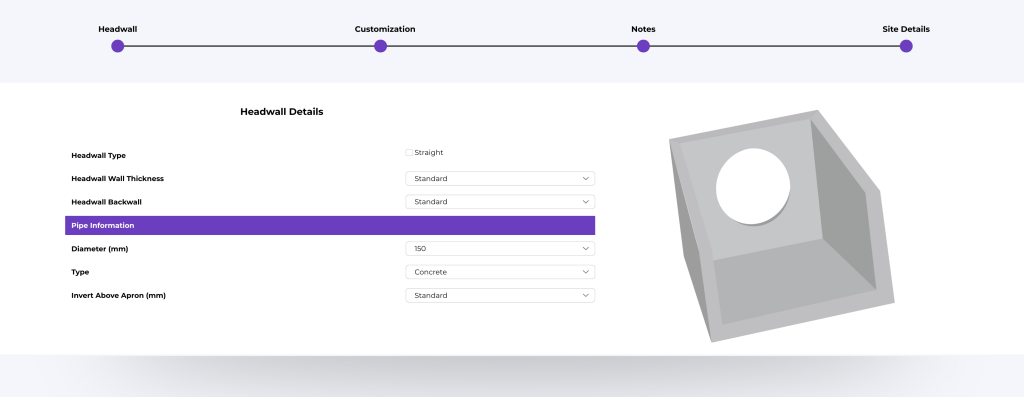Click the Site Details step circle
Viewport: 1024px width, 397px height.
(x=906, y=46)
